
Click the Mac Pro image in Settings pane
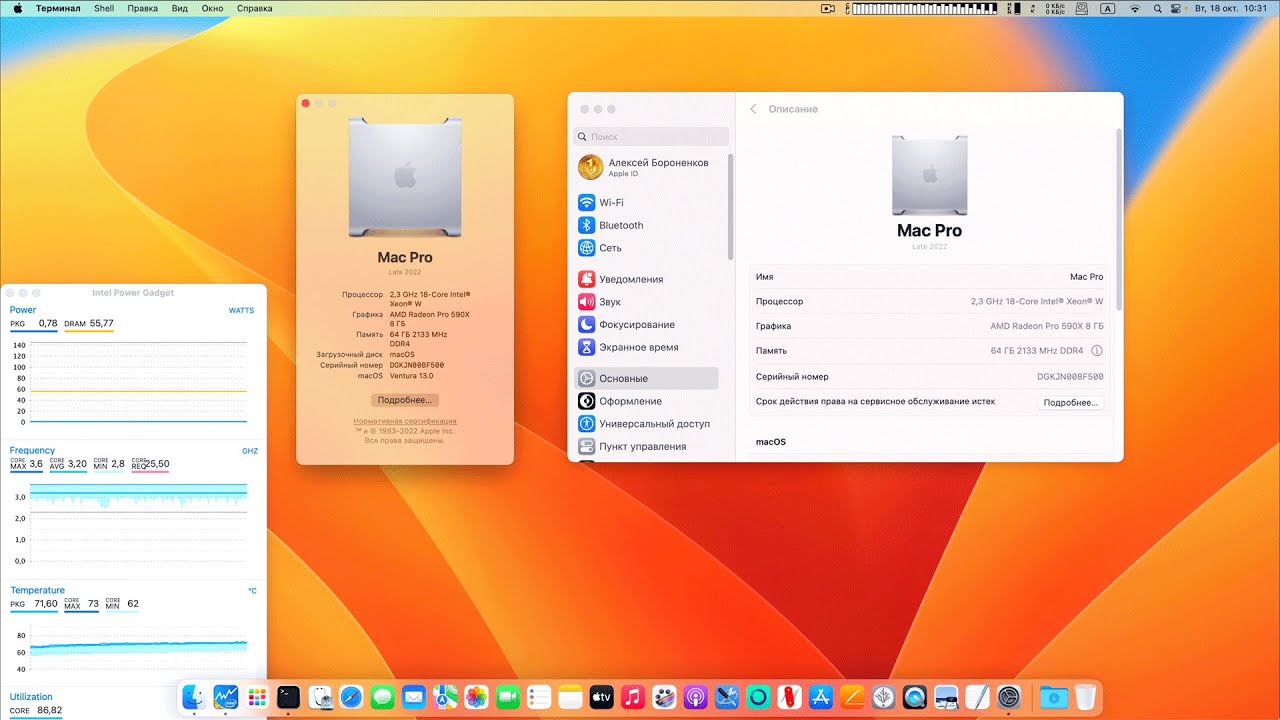[929, 174]
